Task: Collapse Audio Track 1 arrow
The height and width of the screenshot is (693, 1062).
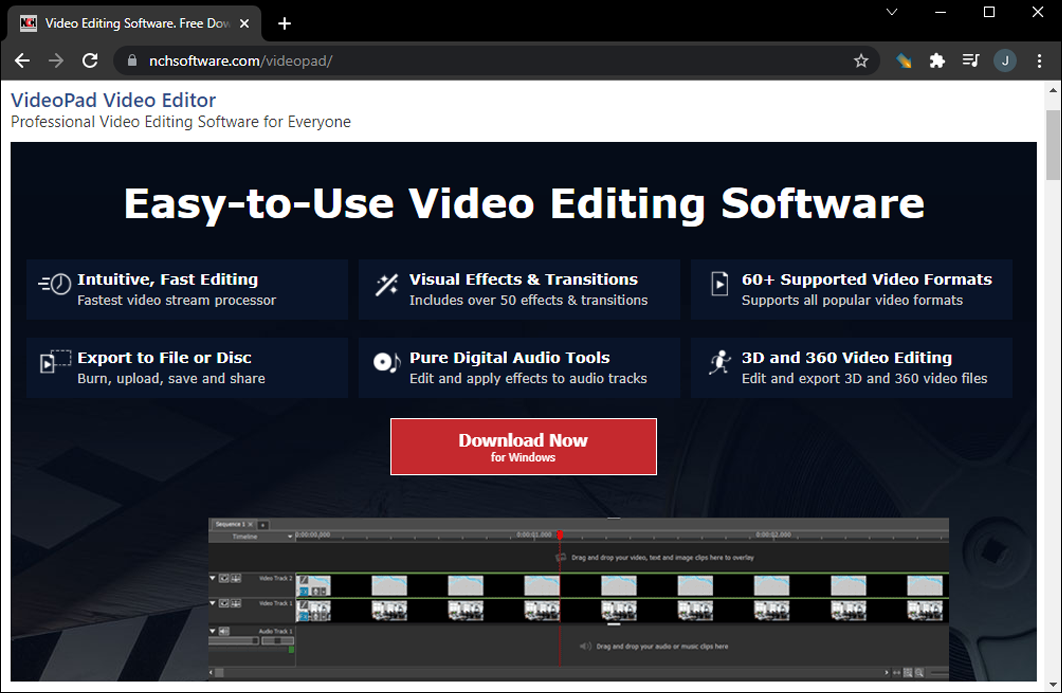Action: (x=213, y=631)
